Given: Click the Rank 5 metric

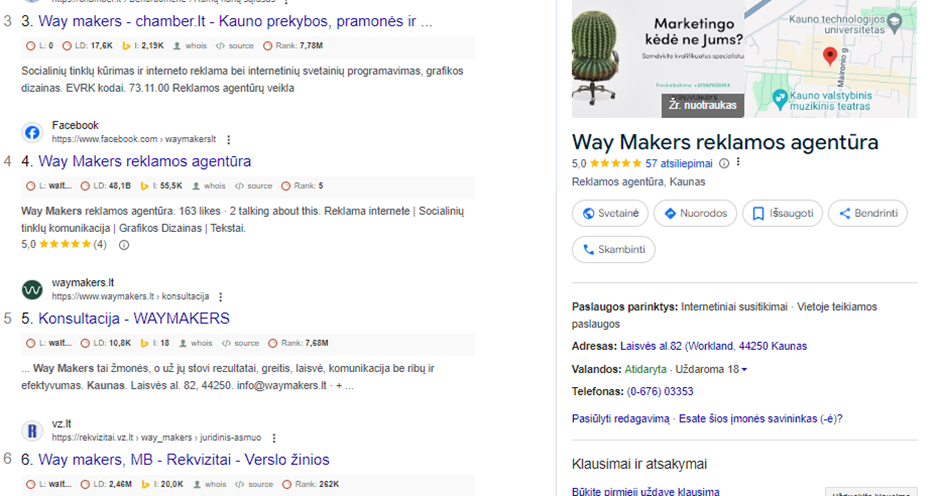Looking at the screenshot, I should (x=302, y=186).
